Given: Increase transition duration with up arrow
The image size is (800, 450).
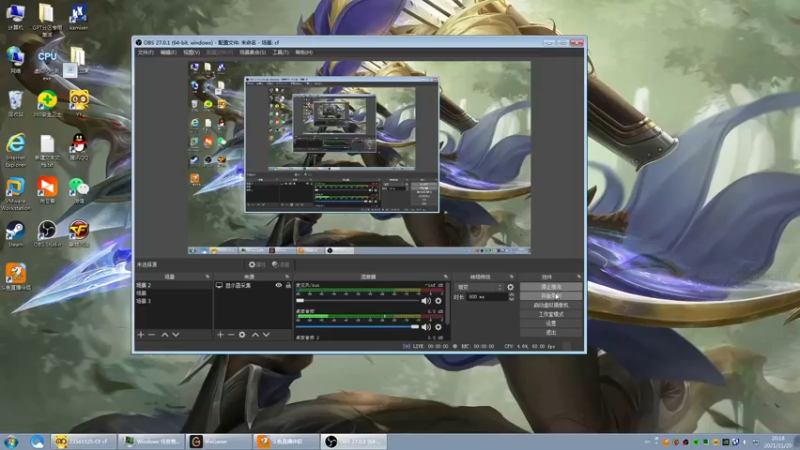Looking at the screenshot, I should pos(511,294).
